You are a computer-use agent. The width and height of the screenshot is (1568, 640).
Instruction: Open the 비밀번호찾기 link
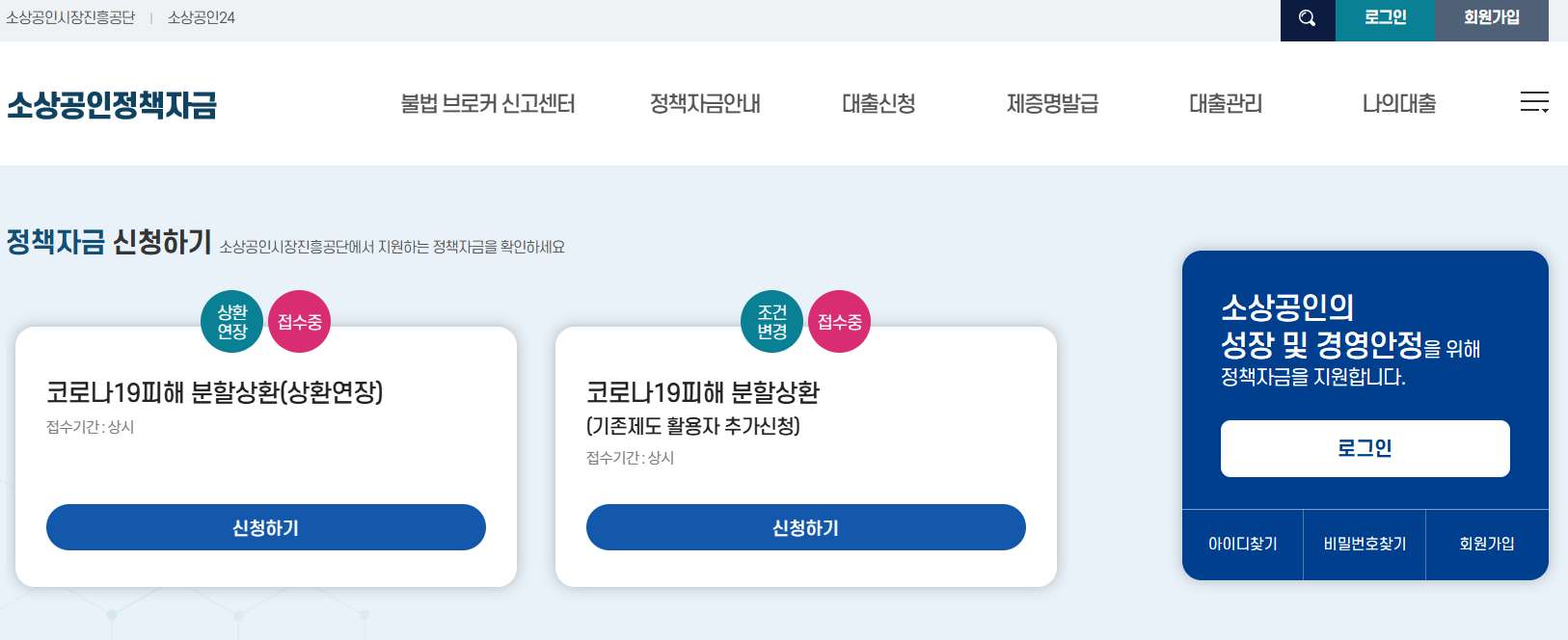click(x=1365, y=545)
